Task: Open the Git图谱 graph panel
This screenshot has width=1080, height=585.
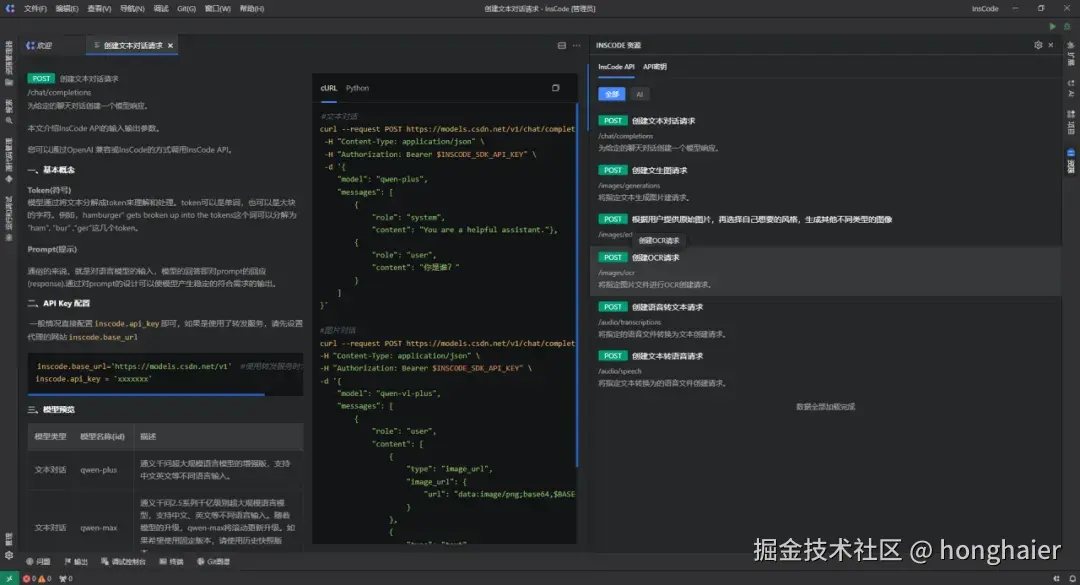Action: [x=214, y=562]
